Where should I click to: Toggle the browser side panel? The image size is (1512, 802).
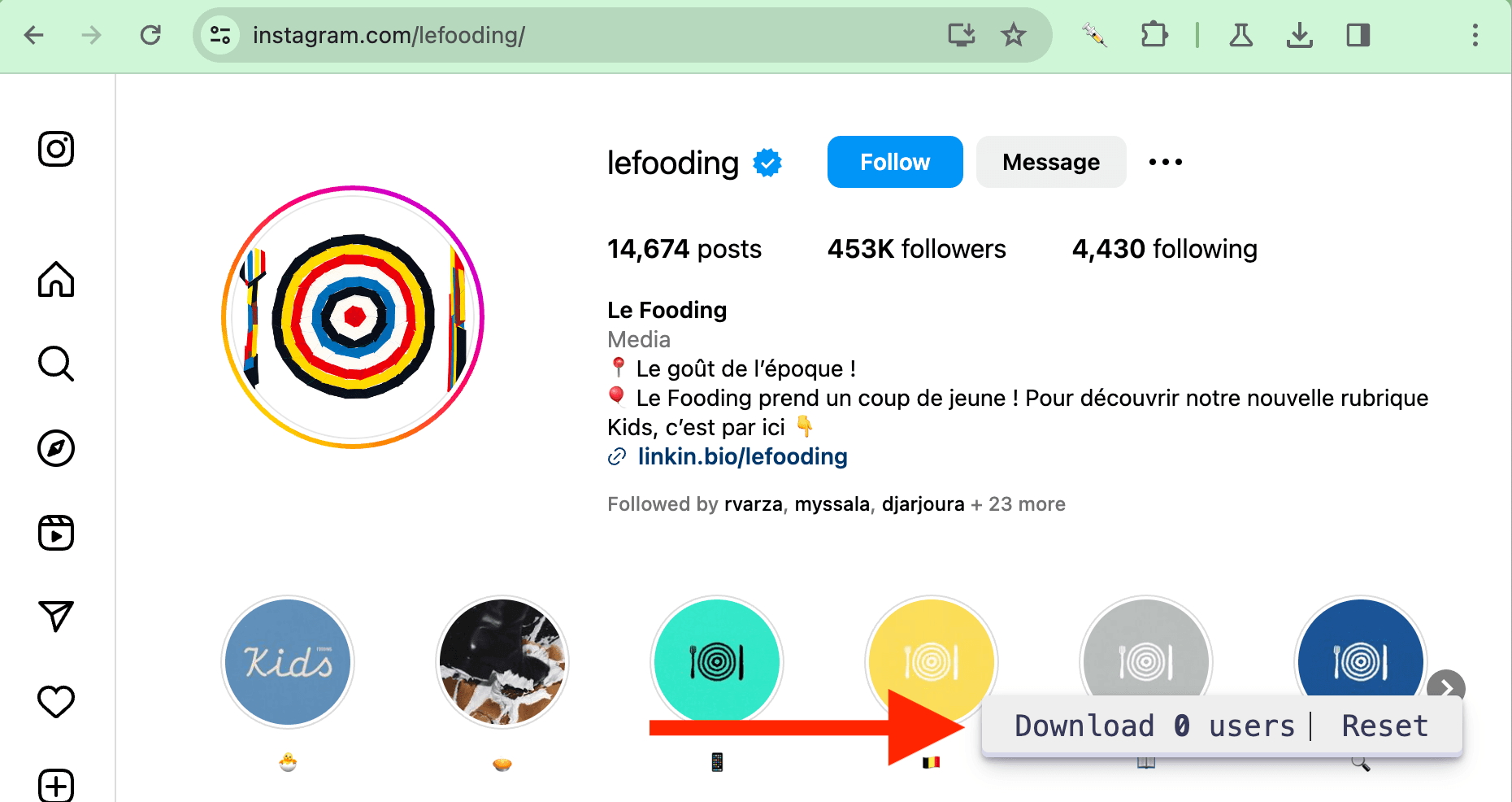point(1358,35)
